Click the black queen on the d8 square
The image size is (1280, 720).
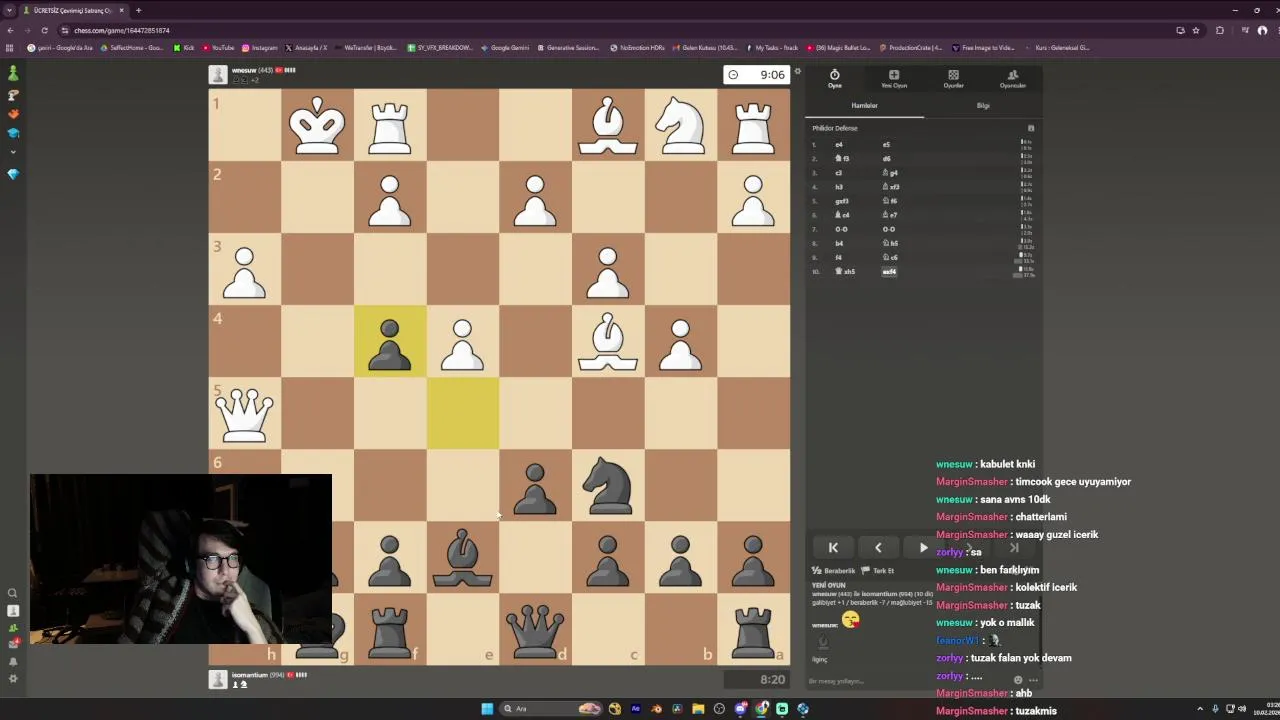click(535, 629)
